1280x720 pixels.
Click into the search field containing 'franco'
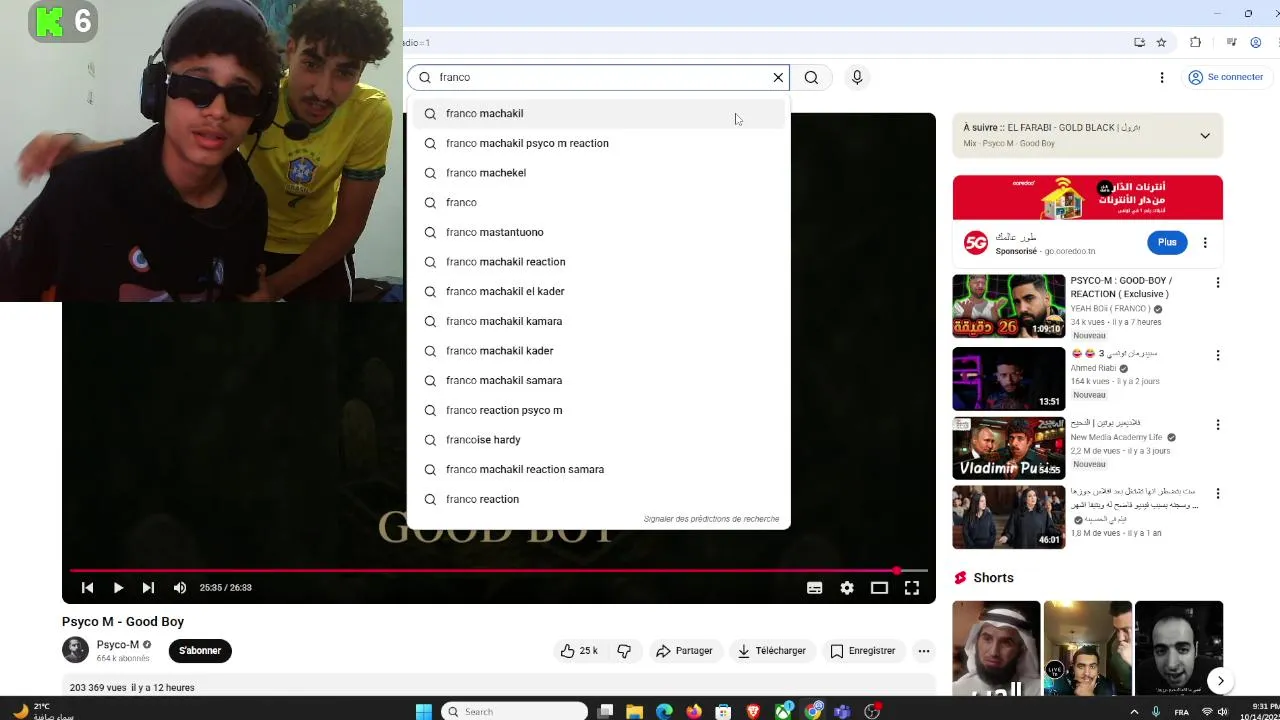[600, 77]
